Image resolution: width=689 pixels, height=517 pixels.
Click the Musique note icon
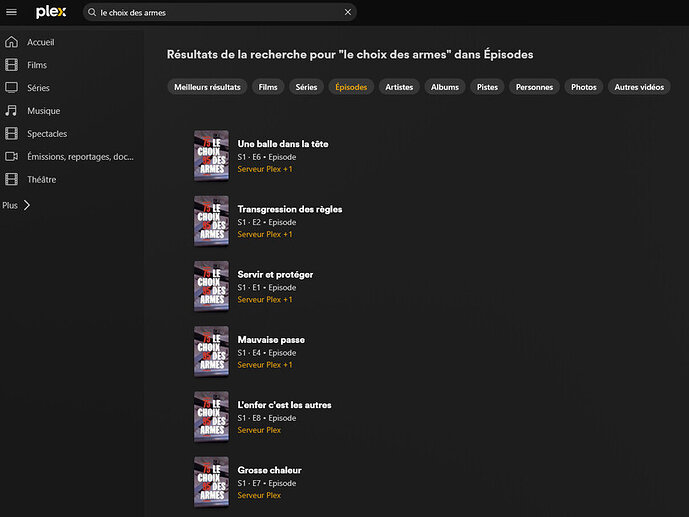(11, 110)
